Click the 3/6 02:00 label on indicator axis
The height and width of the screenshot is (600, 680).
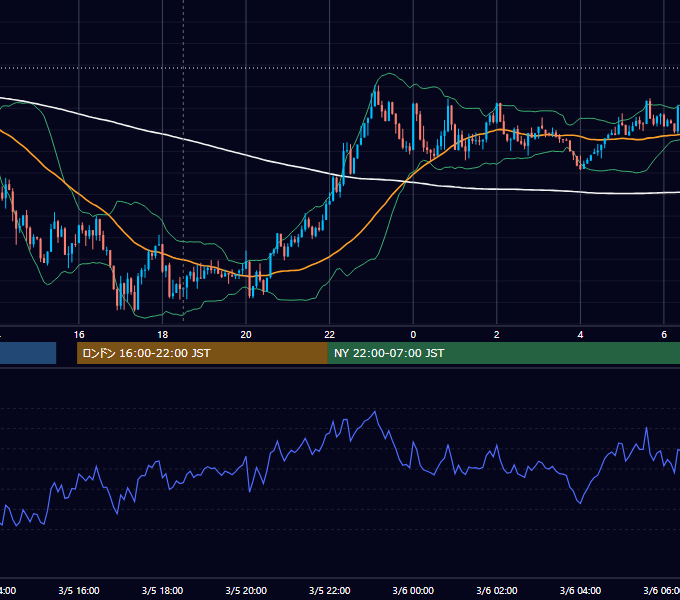click(x=497, y=590)
